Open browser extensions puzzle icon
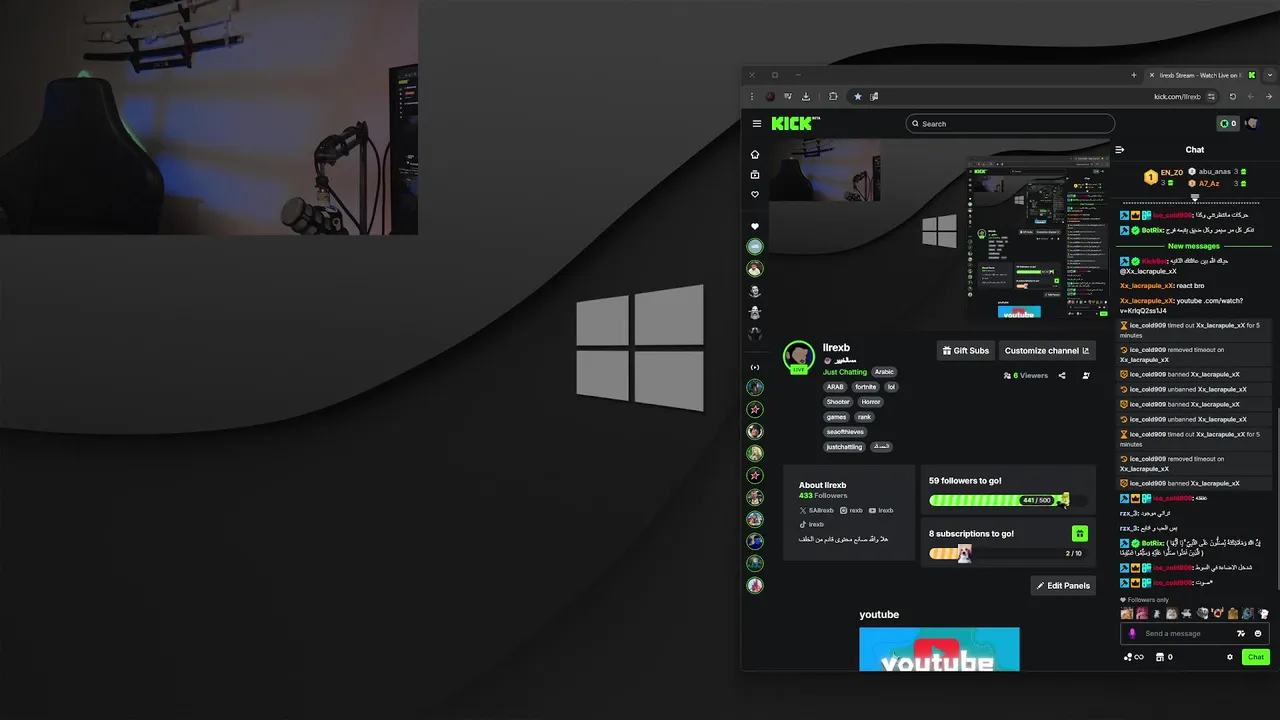 tap(833, 97)
